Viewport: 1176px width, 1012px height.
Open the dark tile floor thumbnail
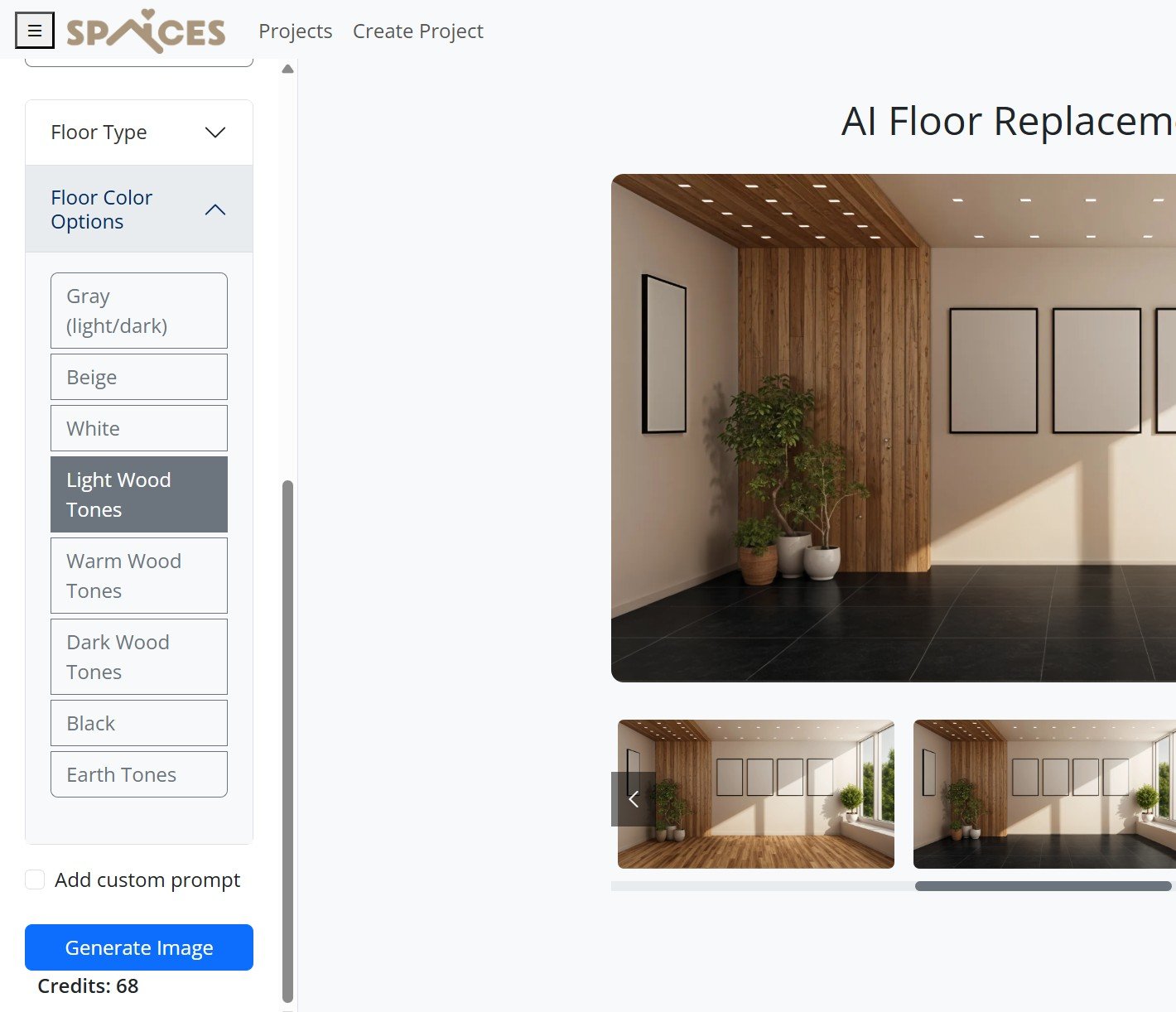[1044, 794]
